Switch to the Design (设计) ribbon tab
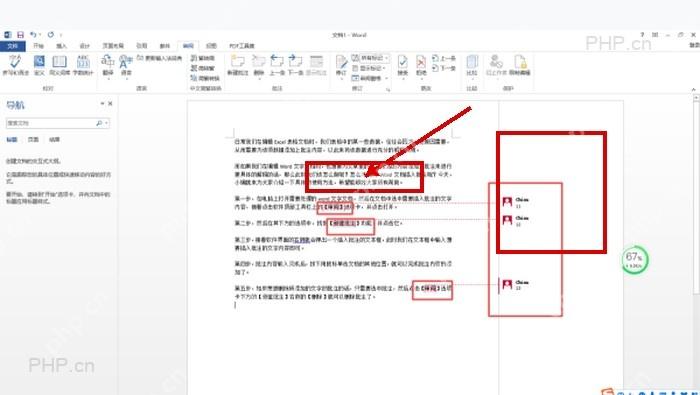The width and height of the screenshot is (700, 395). (x=85, y=46)
